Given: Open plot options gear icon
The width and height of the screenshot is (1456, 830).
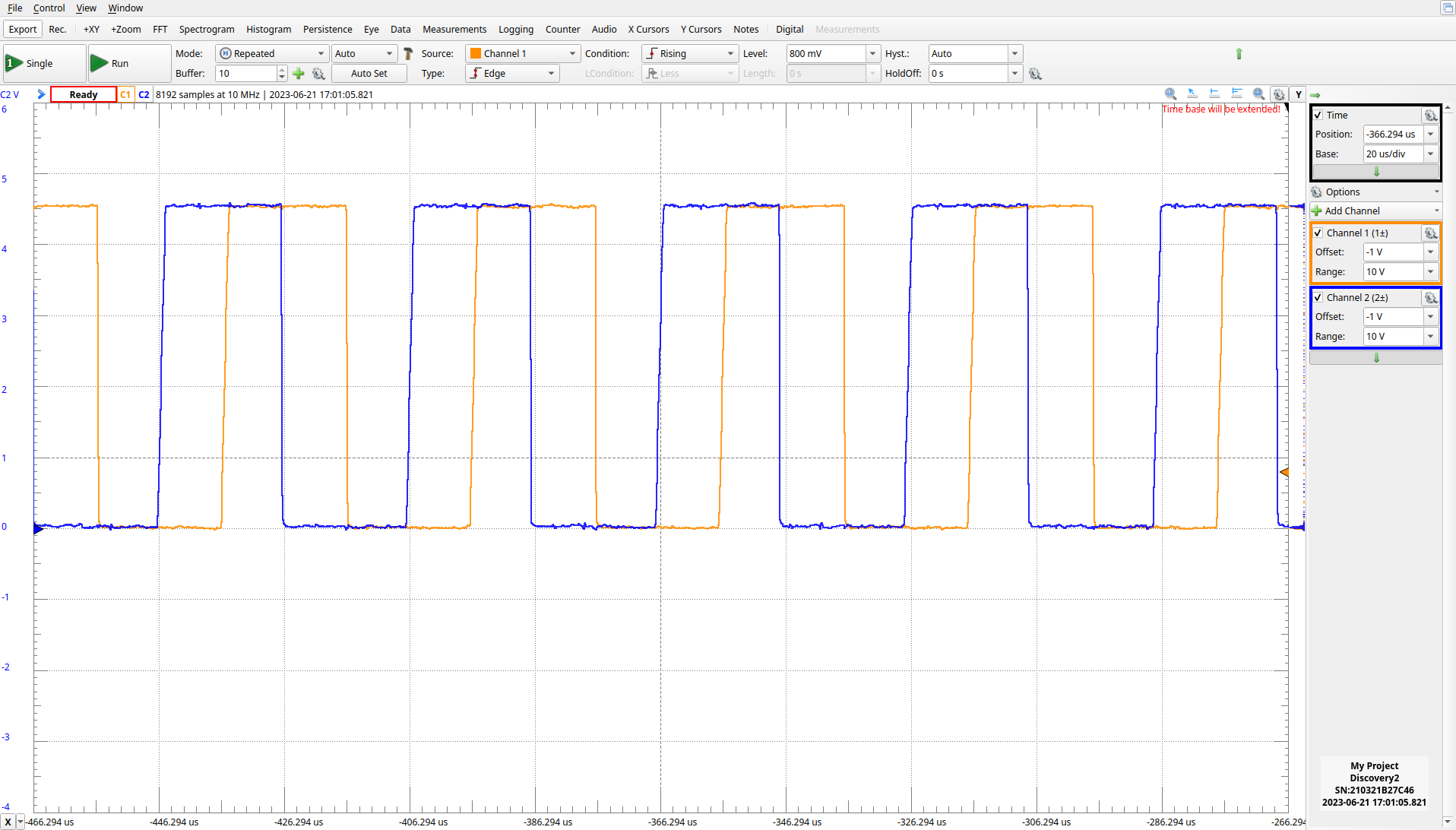Looking at the screenshot, I should pyautogui.click(x=1279, y=94).
